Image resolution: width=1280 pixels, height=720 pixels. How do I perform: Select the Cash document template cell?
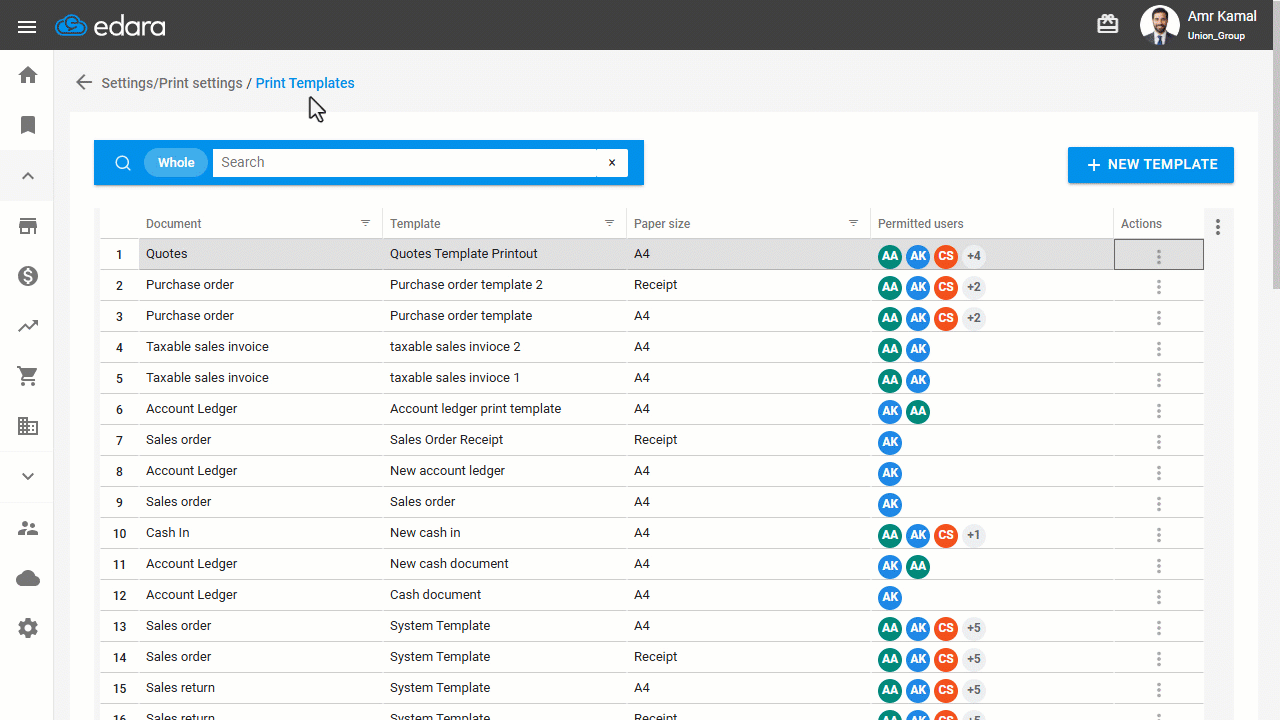click(x=504, y=595)
